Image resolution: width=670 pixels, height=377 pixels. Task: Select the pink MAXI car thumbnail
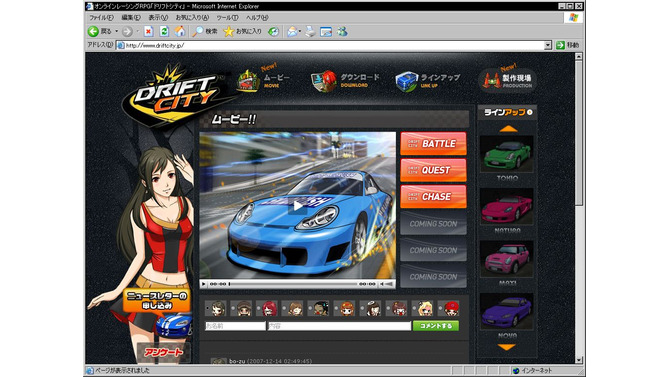507,259
